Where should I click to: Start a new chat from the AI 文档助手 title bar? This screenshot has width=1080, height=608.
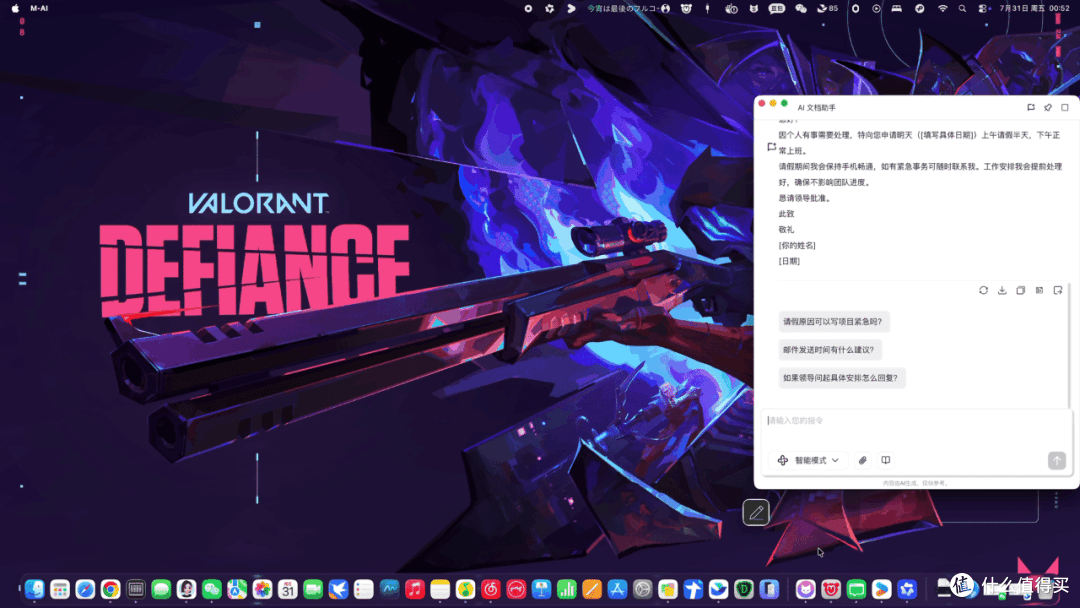1030,107
